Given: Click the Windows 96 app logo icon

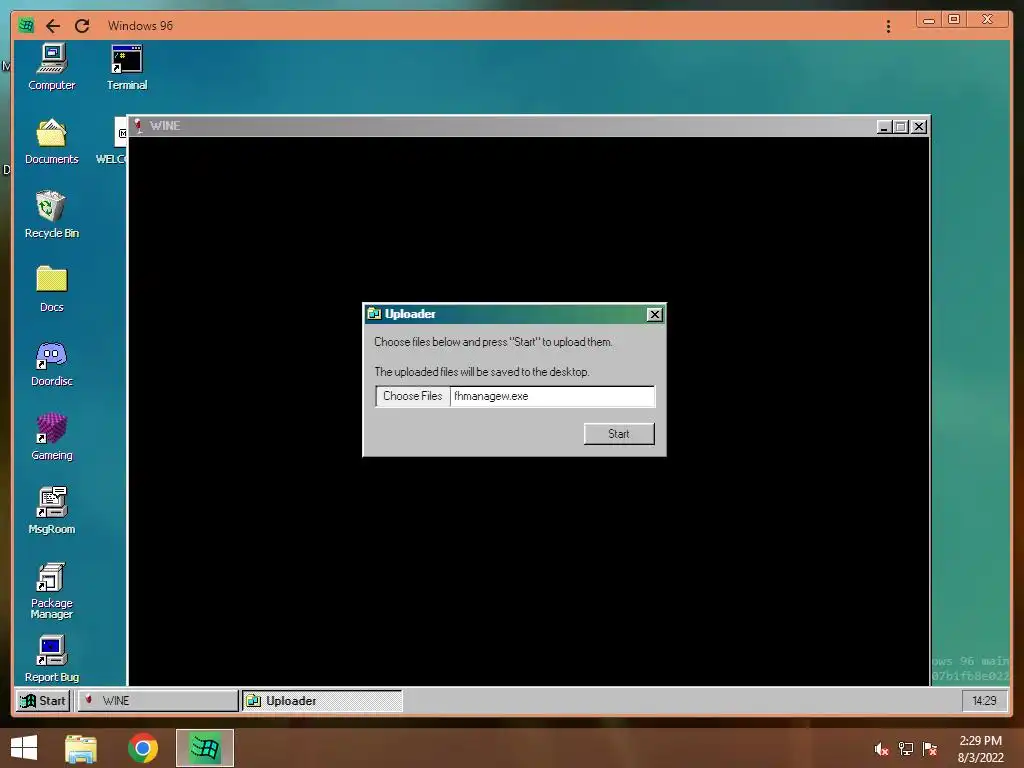Looking at the screenshot, I should click(26, 25).
